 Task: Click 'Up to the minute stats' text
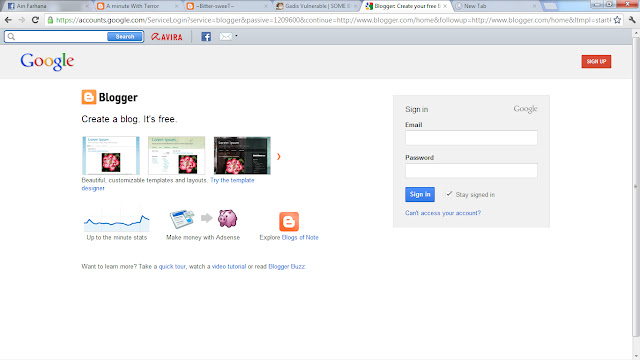coord(117,238)
